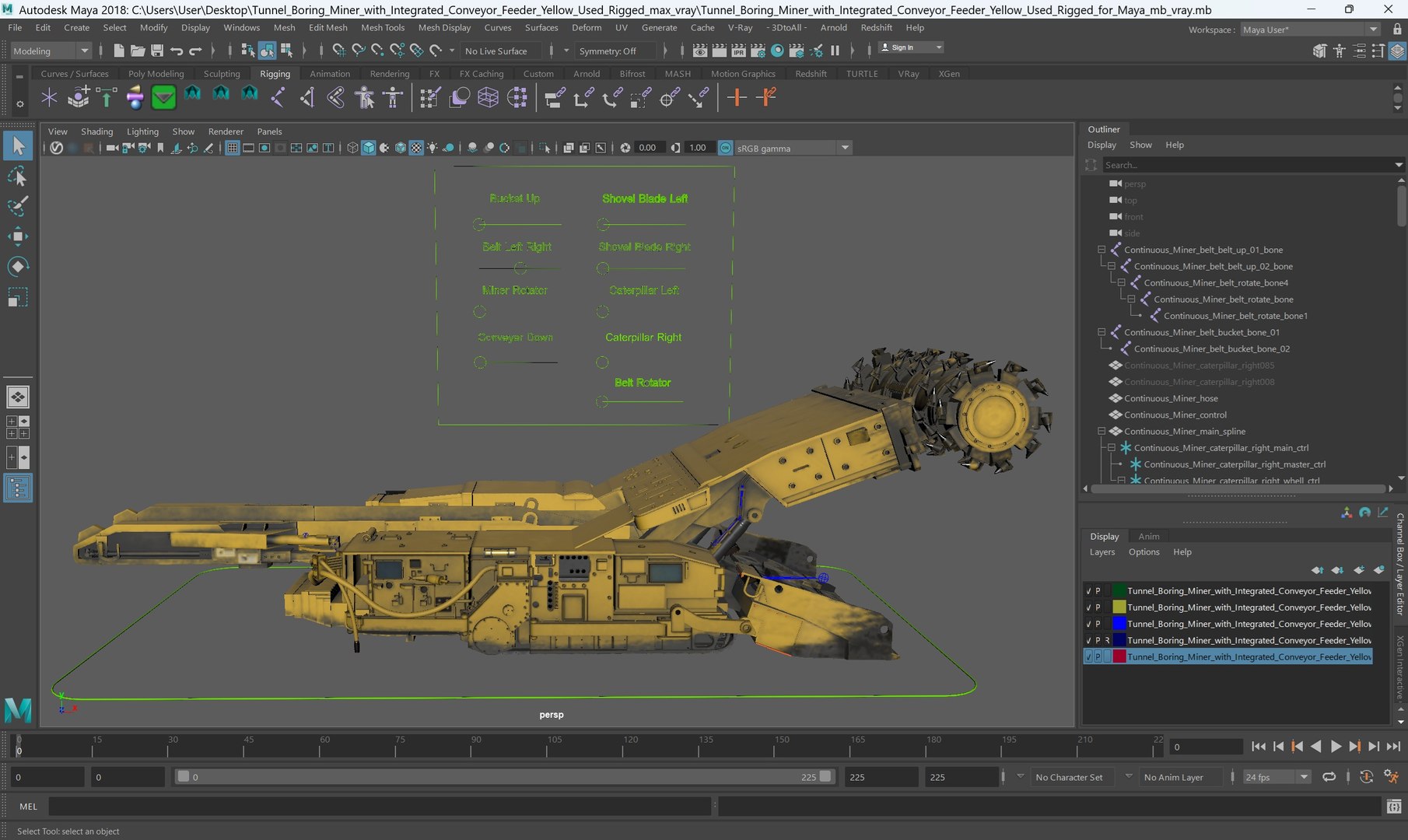This screenshot has width=1408, height=840.
Task: Toggle visibility of selected red layer
Action: (1088, 656)
